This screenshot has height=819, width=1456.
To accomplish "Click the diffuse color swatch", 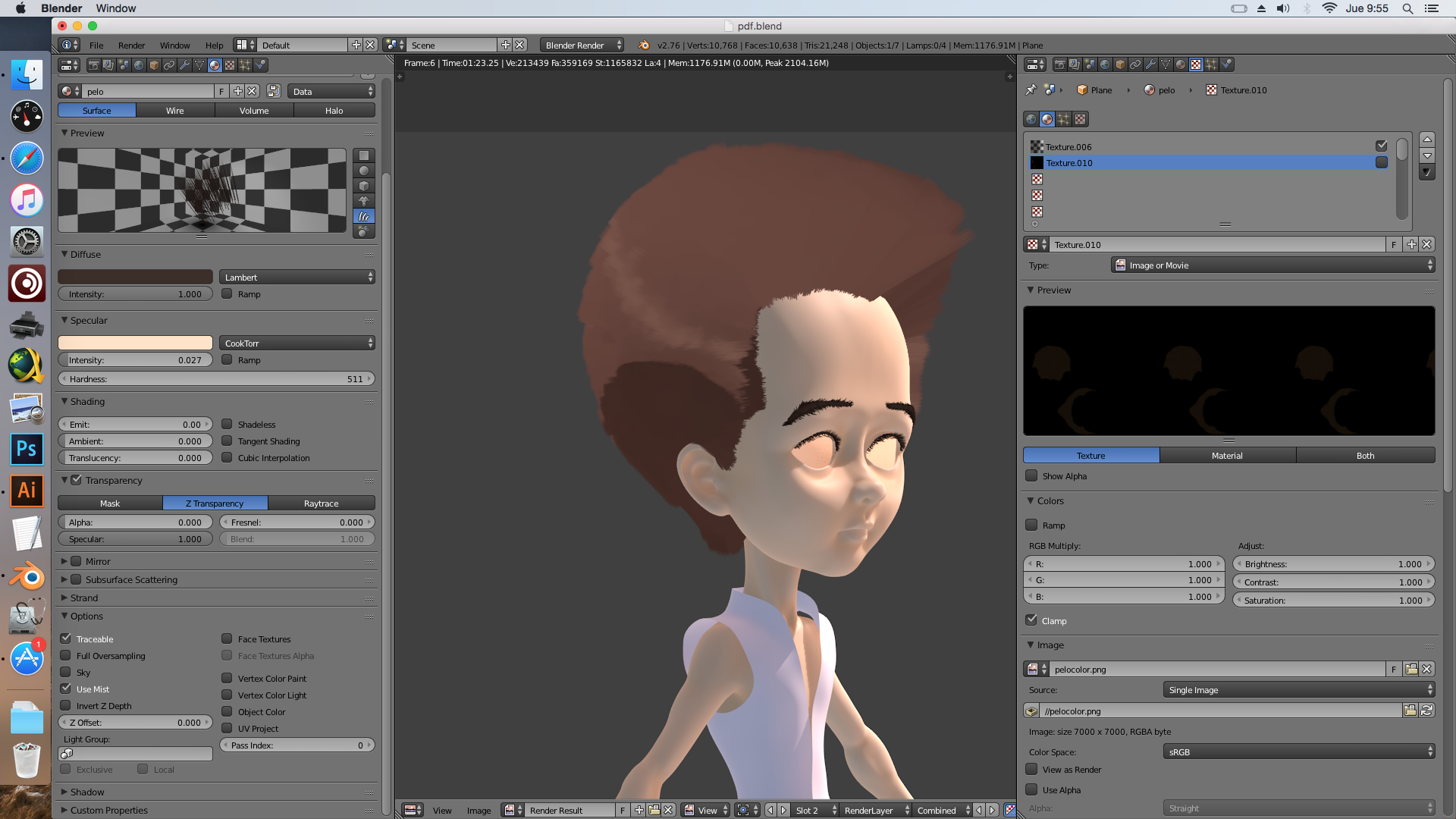I will [135, 277].
